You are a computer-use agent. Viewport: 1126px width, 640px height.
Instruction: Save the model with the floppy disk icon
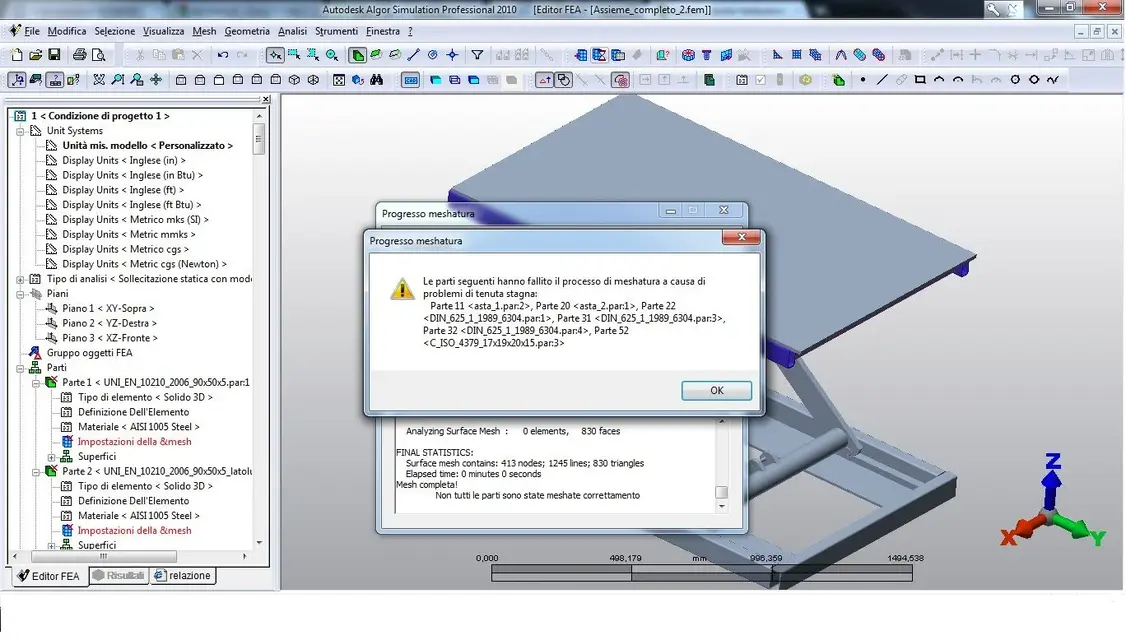[x=54, y=55]
